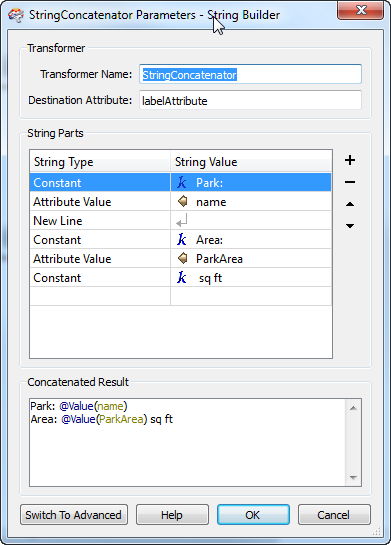
Task: Click the Destination Attribute field labelAttribute
Action: tap(250, 100)
